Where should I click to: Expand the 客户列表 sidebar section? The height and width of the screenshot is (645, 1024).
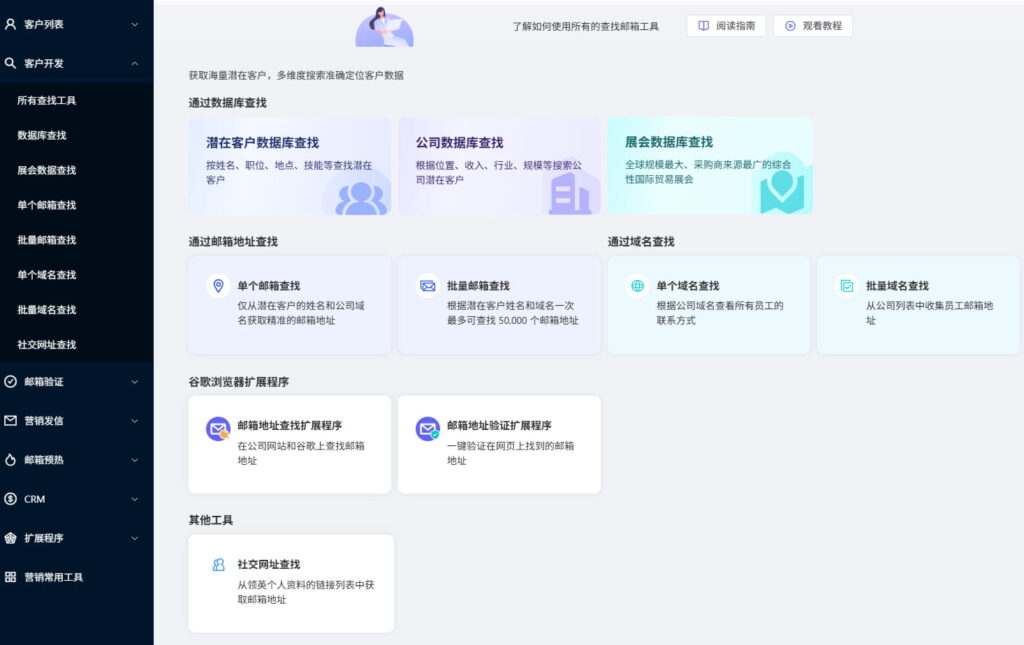(x=75, y=22)
